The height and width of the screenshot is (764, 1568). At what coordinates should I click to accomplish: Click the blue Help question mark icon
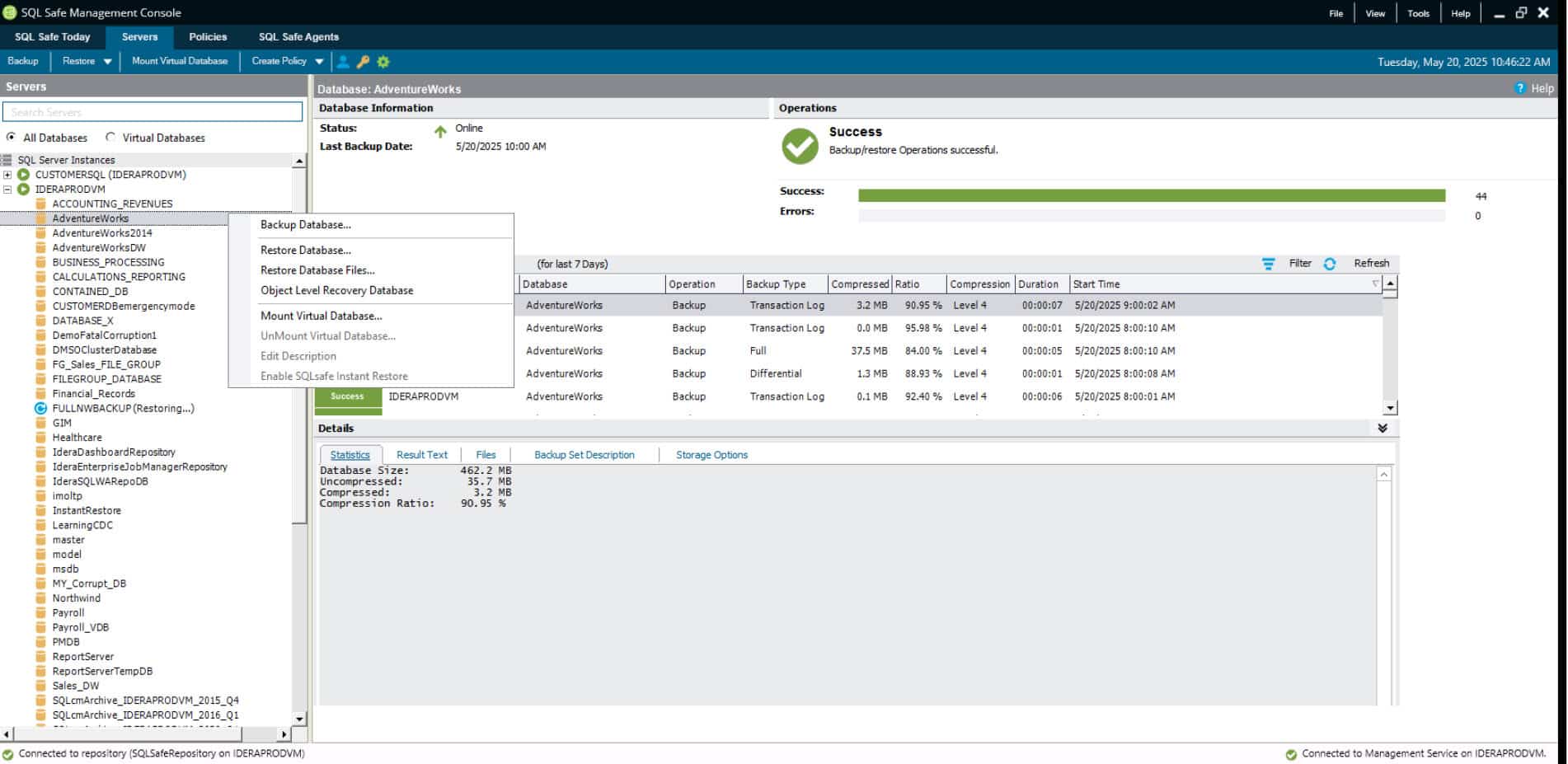1520,88
